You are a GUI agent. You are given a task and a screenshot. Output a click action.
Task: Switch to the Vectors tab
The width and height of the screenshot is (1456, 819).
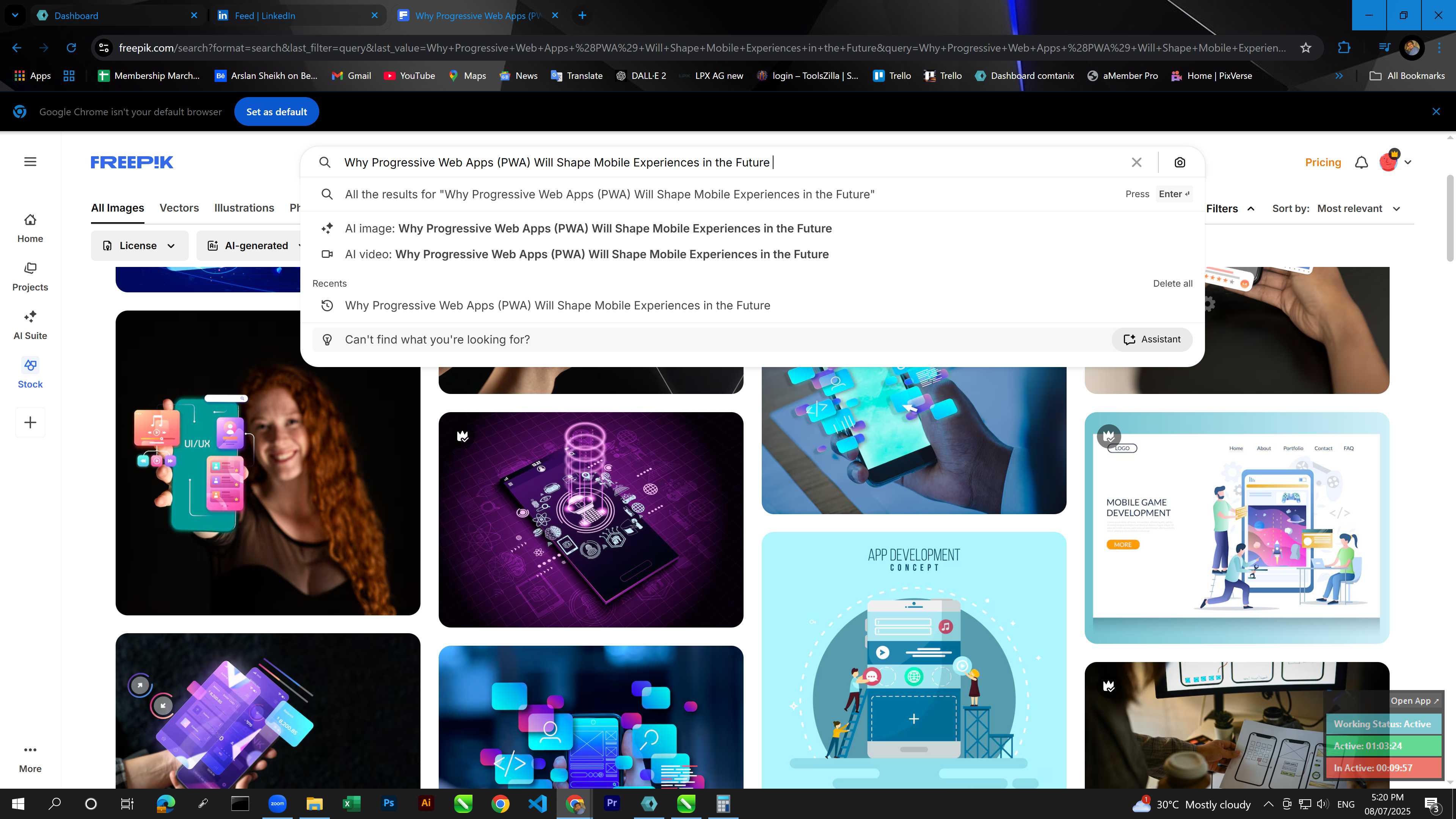[x=179, y=208]
